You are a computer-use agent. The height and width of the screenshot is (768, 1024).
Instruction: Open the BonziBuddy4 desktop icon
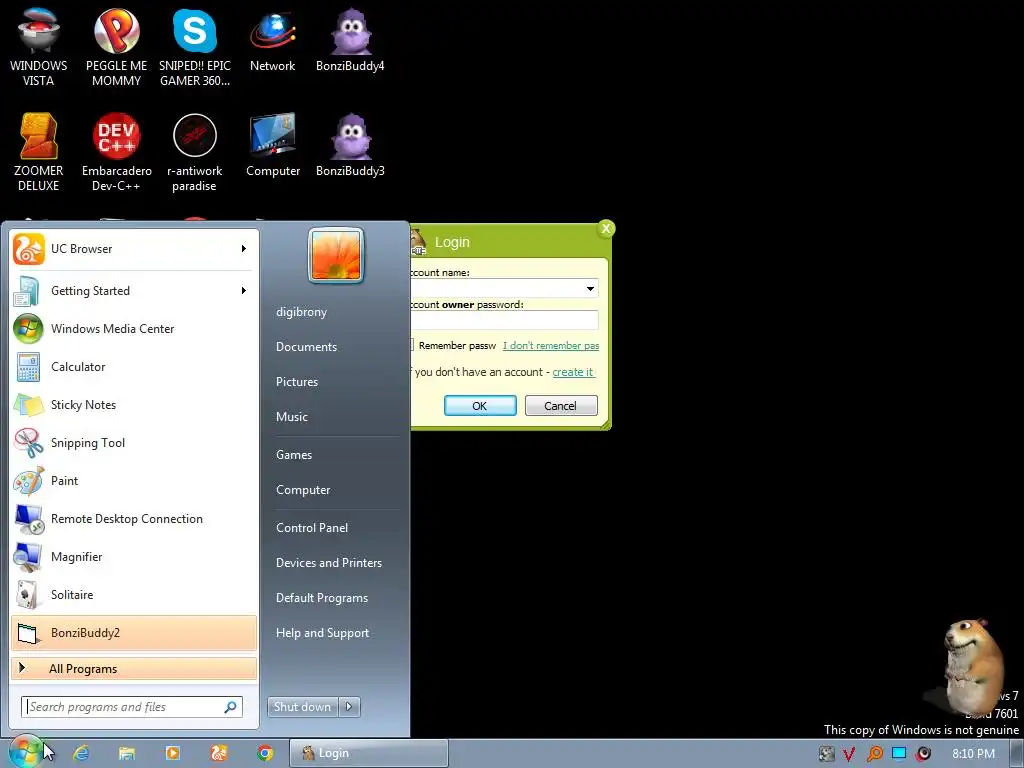pos(350,39)
